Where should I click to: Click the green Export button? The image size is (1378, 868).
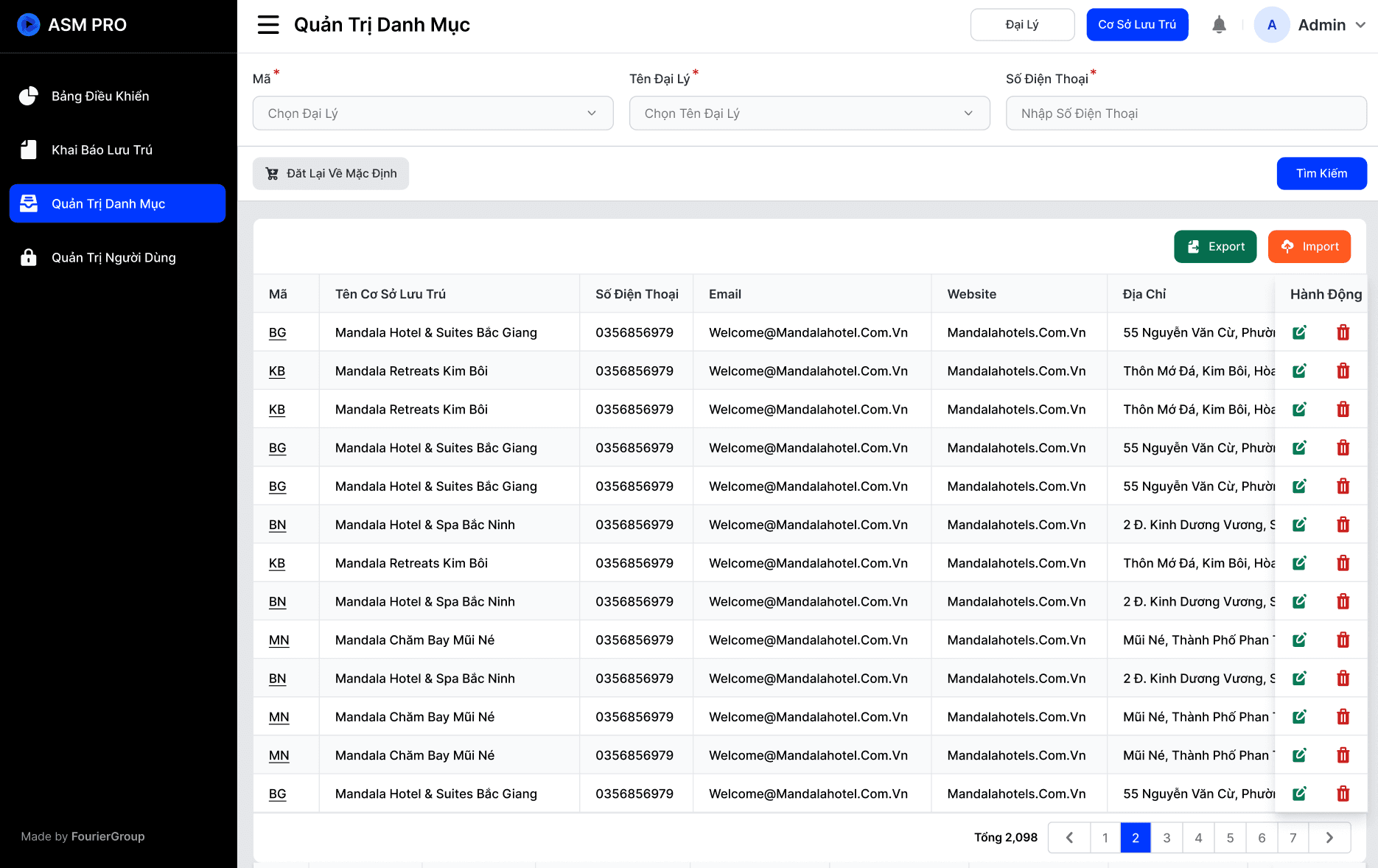(x=1215, y=247)
